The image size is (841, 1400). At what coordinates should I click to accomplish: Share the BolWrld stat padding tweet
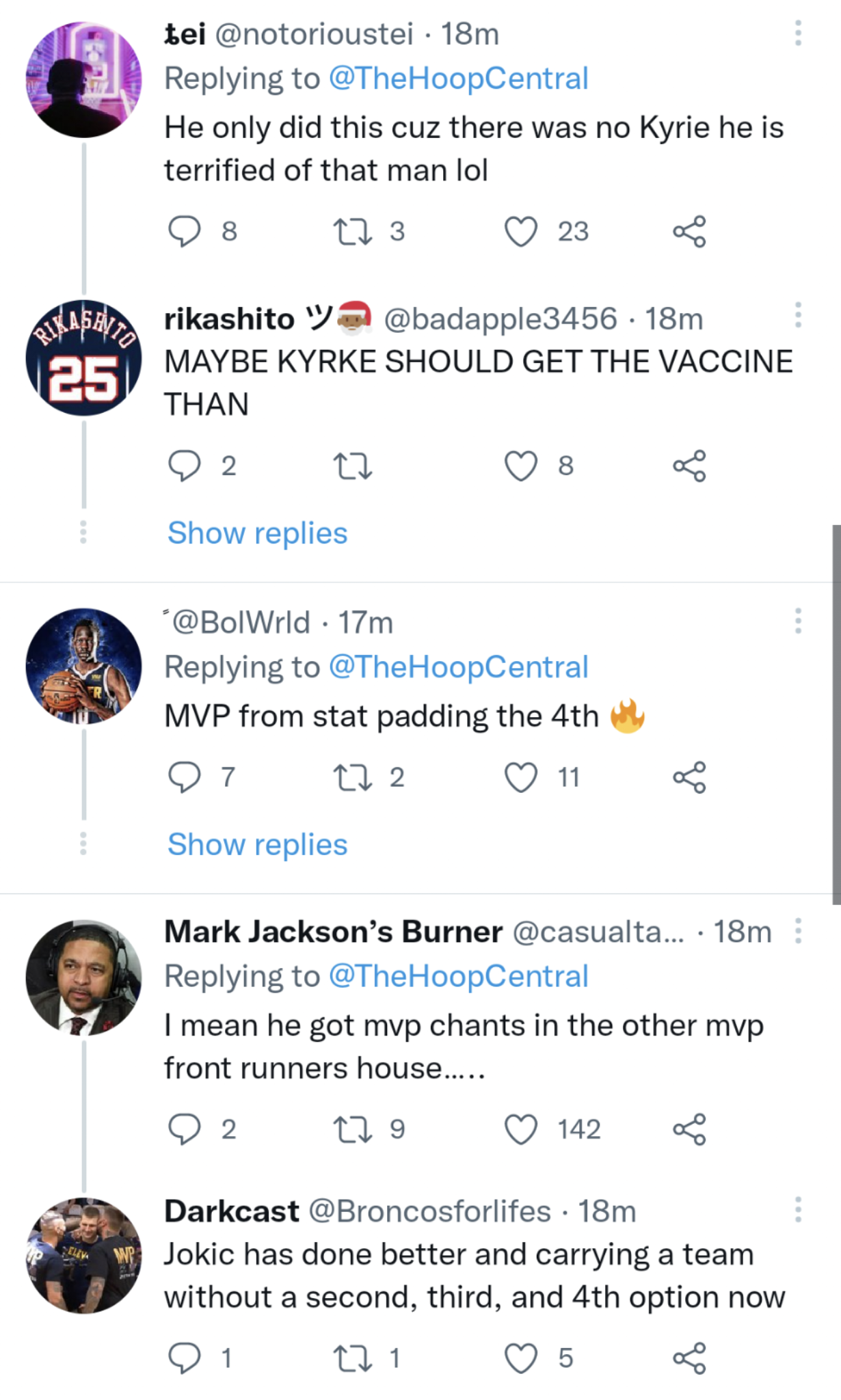689,778
